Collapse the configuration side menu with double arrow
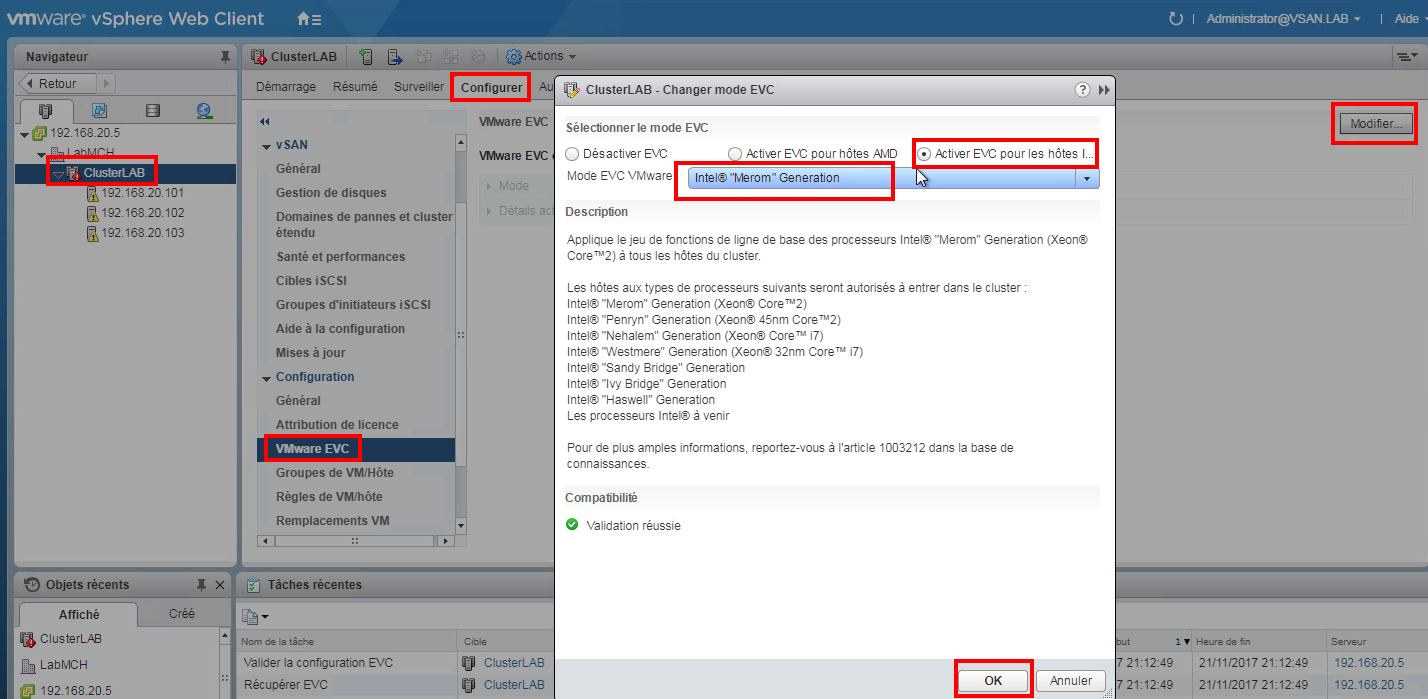Image resolution: width=1428 pixels, height=699 pixels. point(265,122)
